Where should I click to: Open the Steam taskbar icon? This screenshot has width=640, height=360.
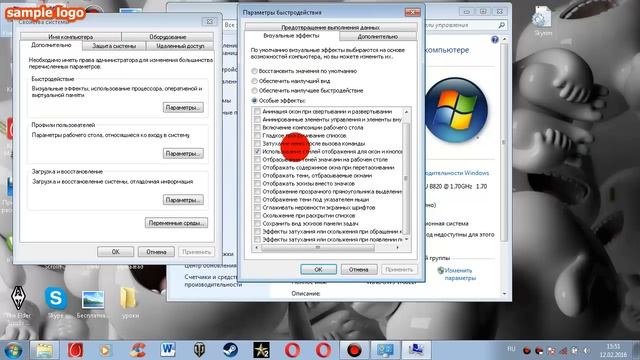(230, 350)
